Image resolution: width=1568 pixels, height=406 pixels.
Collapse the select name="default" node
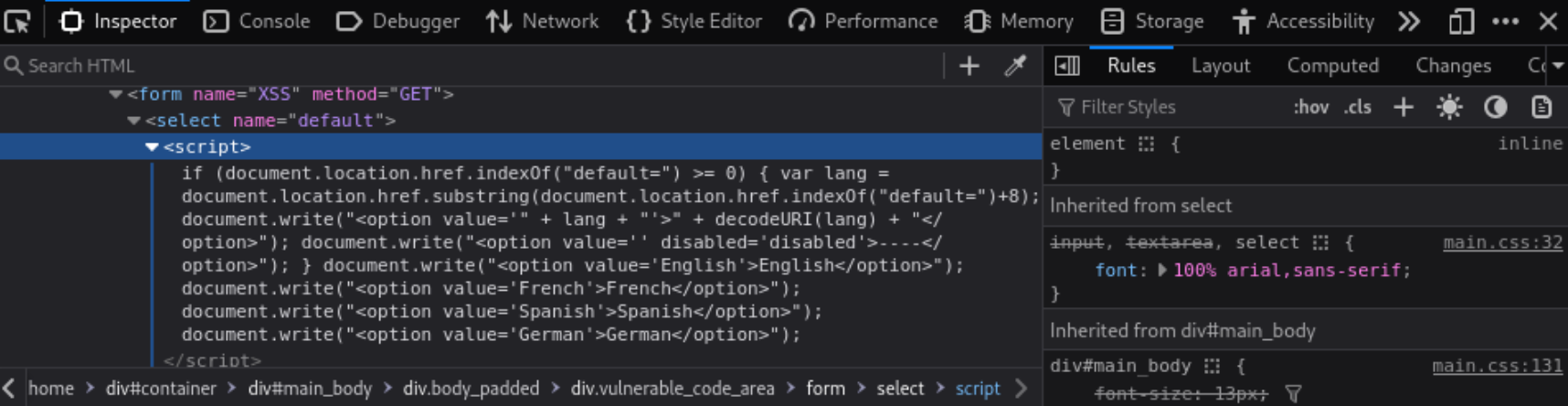point(133,121)
